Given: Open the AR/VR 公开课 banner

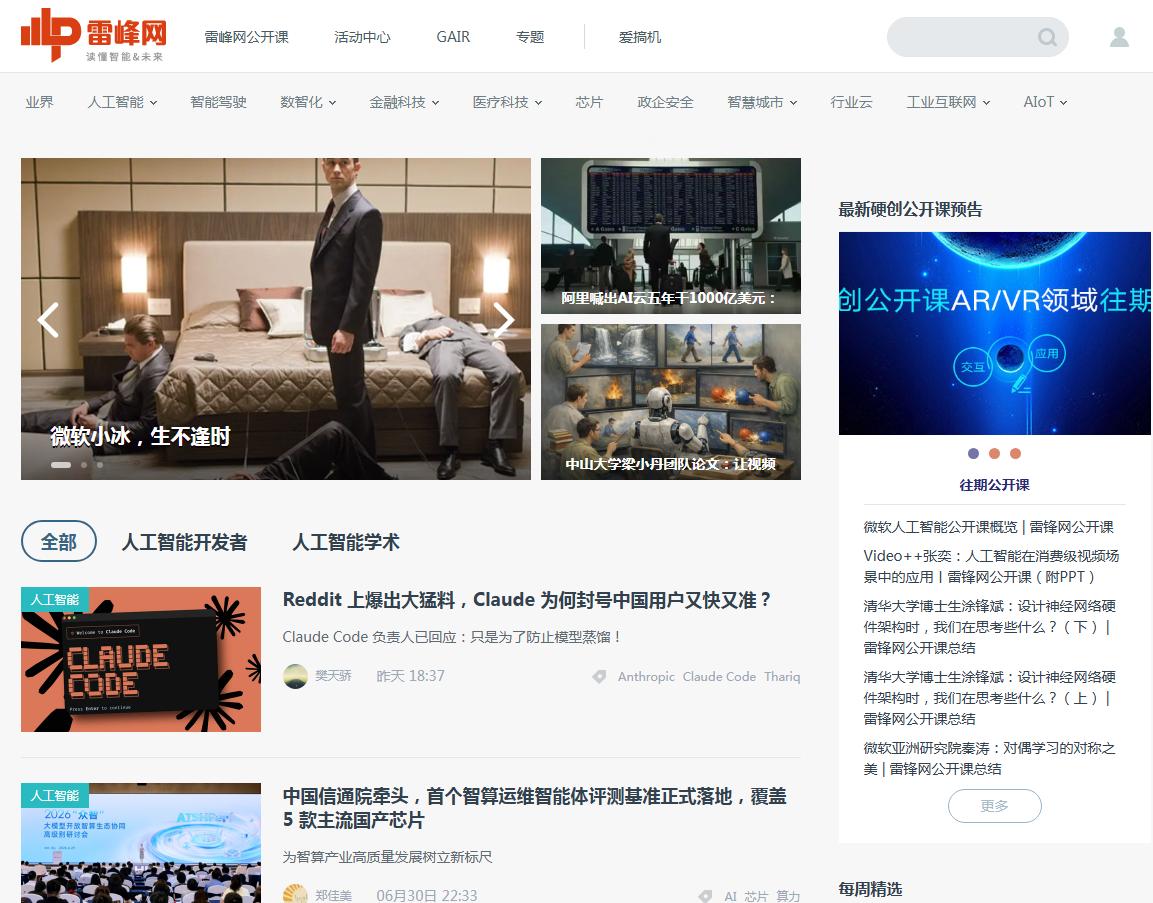Looking at the screenshot, I should [995, 333].
